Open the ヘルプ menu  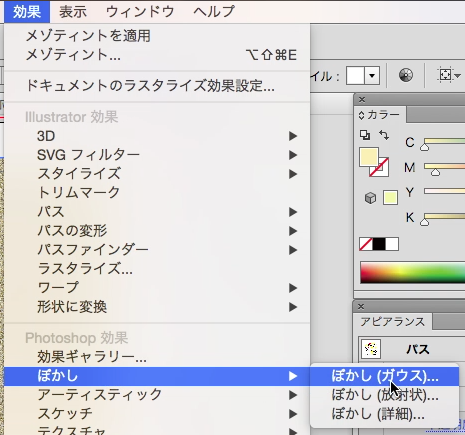pyautogui.click(x=214, y=12)
